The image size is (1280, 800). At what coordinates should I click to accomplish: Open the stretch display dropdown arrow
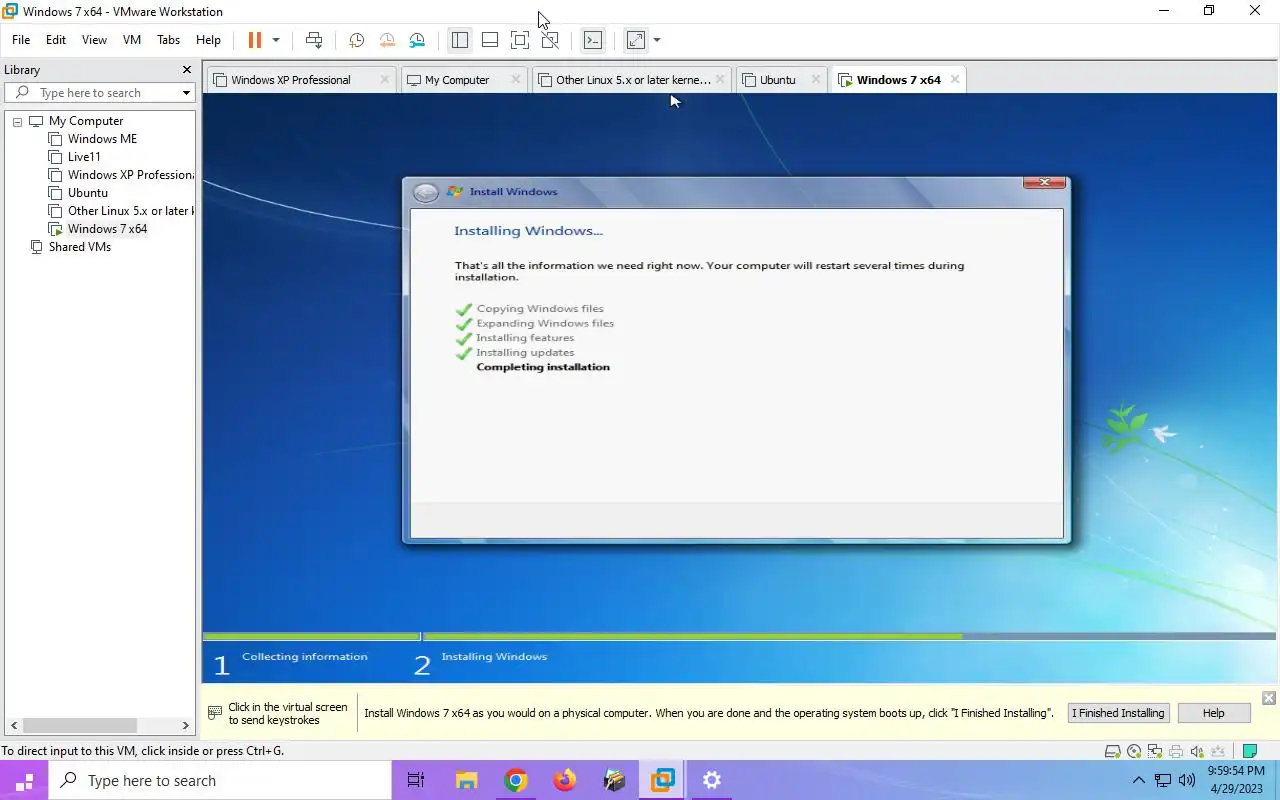pyautogui.click(x=657, y=40)
